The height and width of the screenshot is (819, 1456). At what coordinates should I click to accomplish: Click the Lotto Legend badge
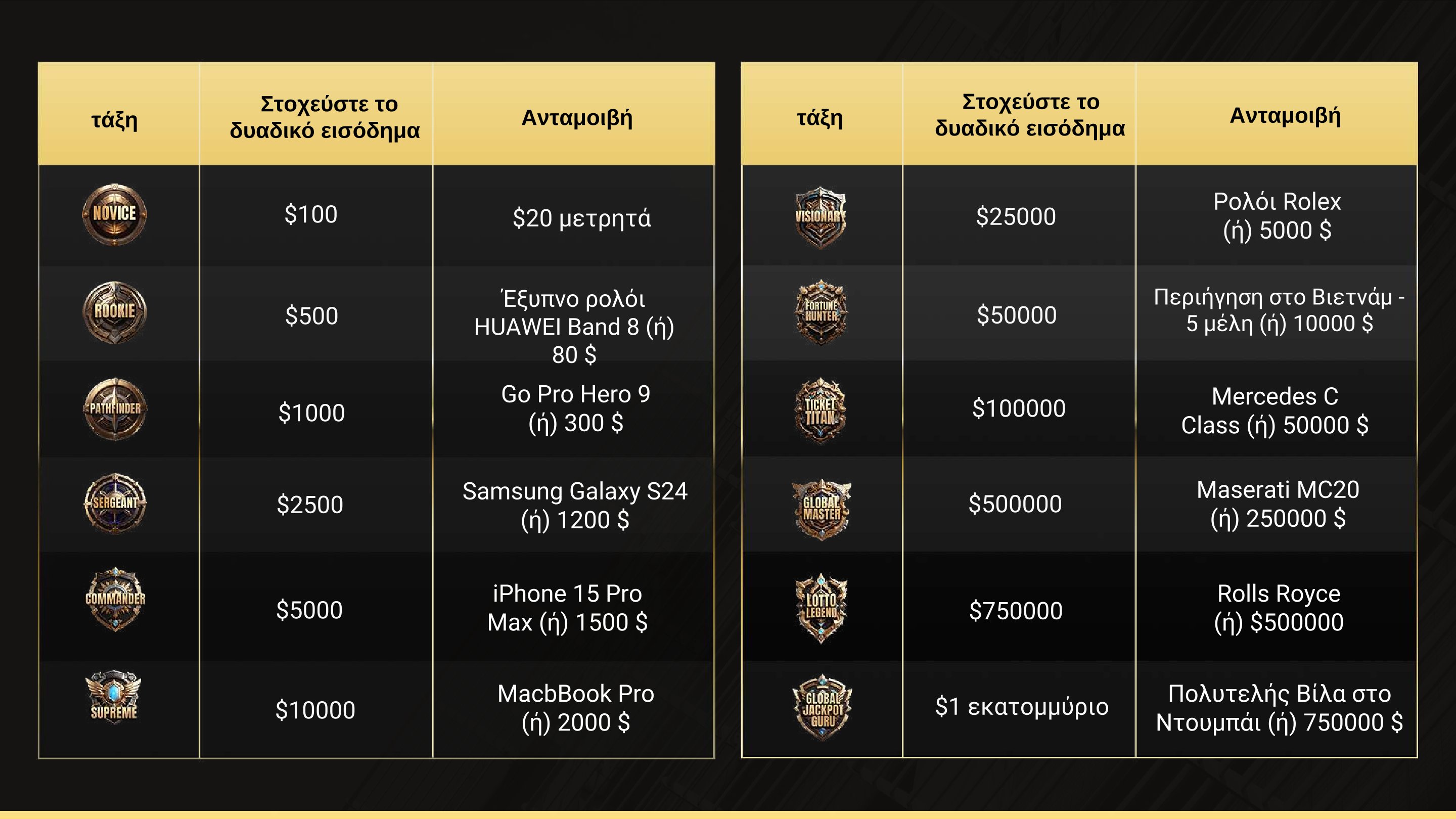click(x=821, y=608)
